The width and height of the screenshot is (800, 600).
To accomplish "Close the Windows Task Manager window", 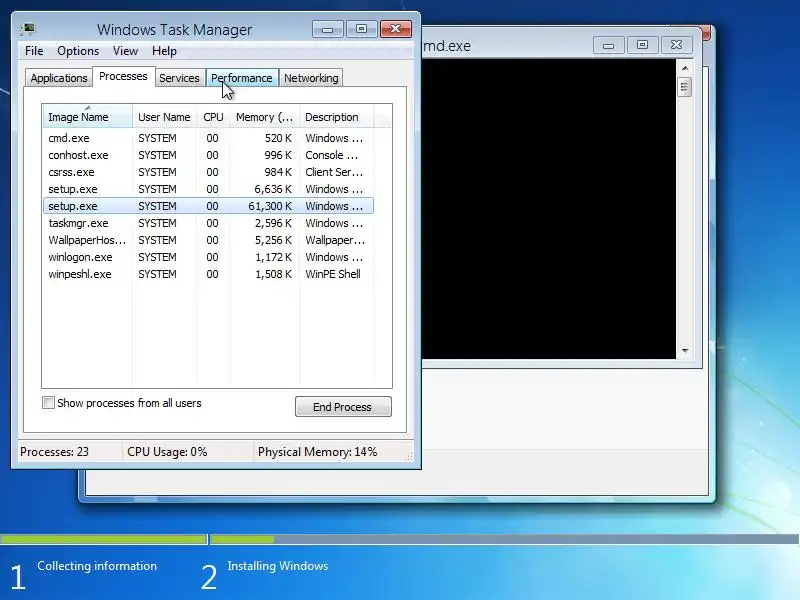I will click(395, 29).
